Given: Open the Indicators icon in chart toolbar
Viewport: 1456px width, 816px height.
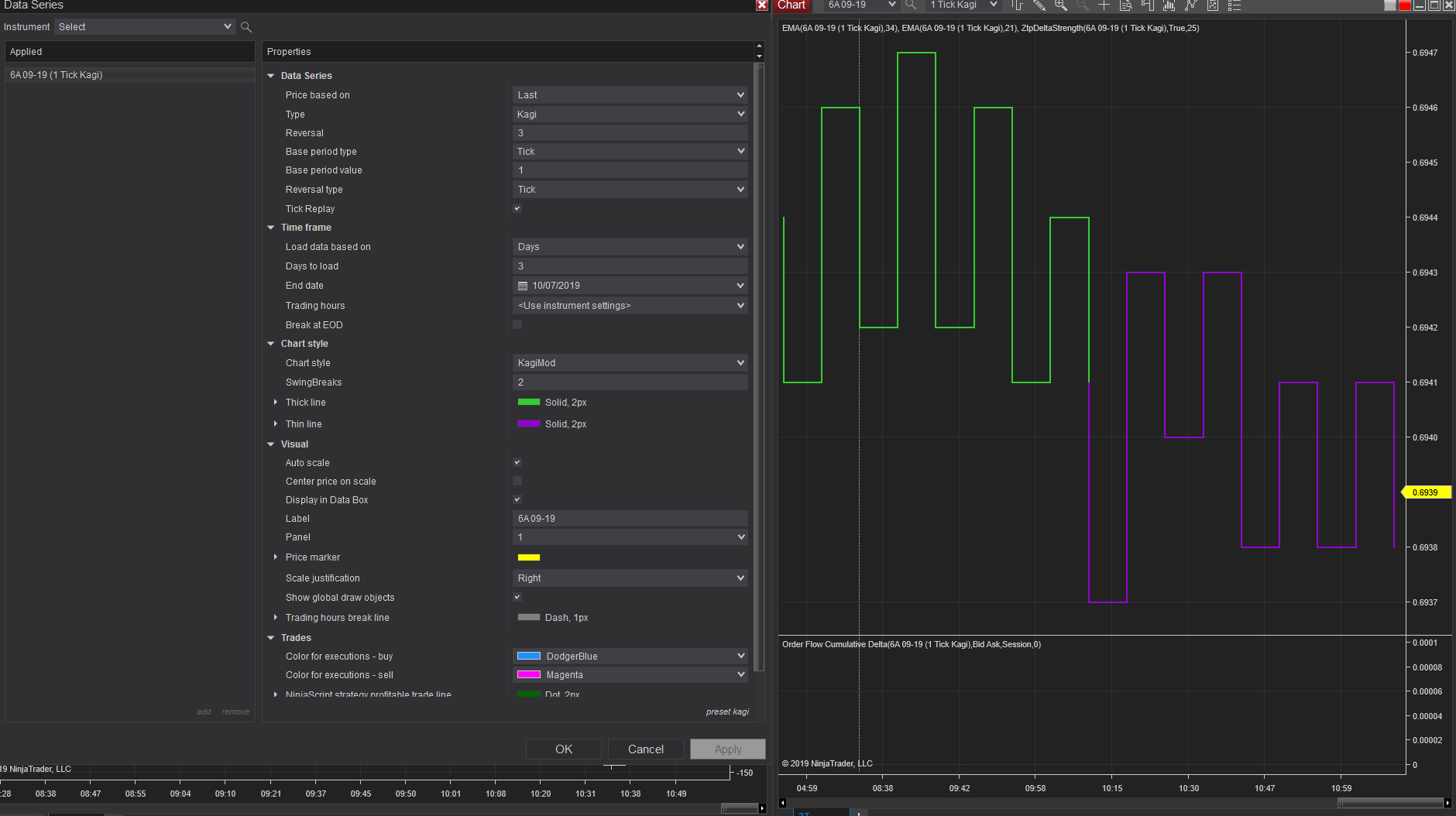Looking at the screenshot, I should click(x=1191, y=5).
